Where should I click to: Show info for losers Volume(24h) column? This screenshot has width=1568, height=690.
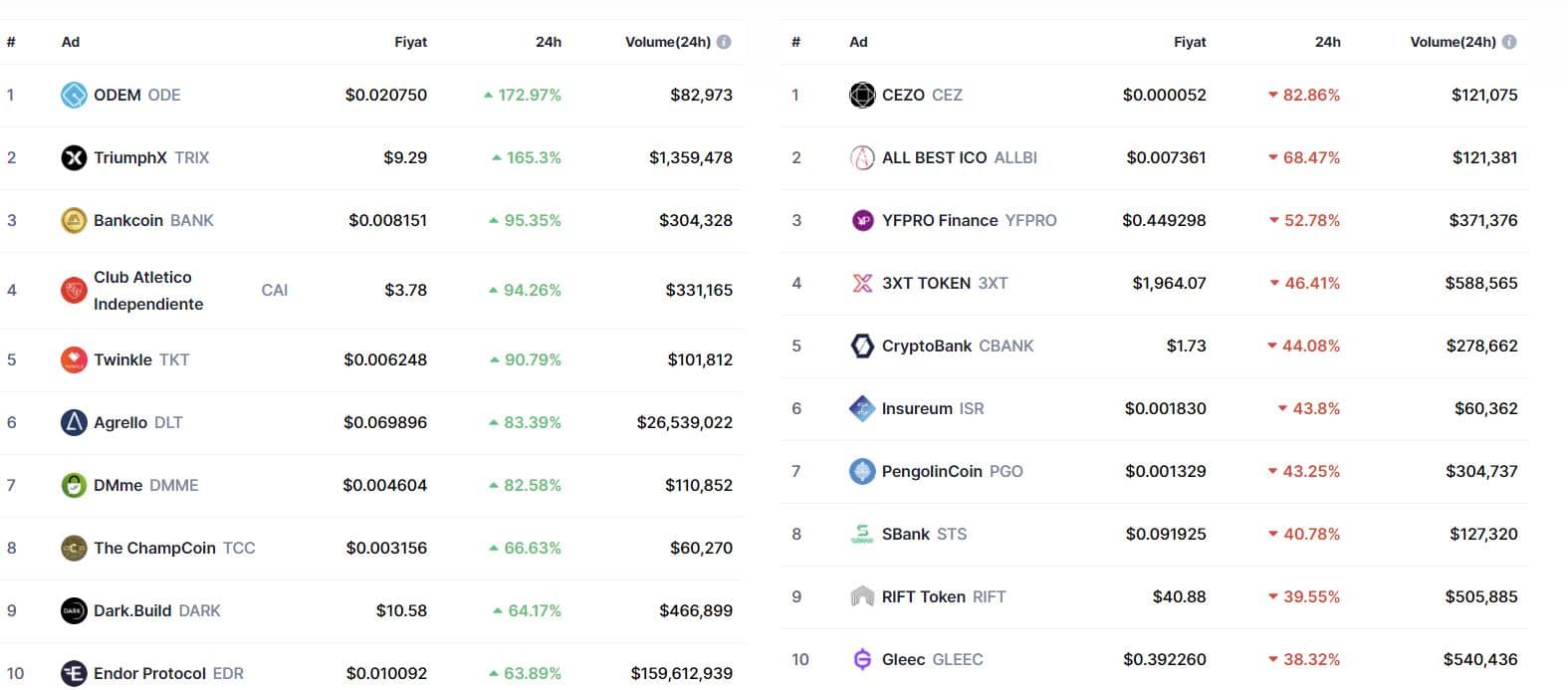pyautogui.click(x=1509, y=42)
